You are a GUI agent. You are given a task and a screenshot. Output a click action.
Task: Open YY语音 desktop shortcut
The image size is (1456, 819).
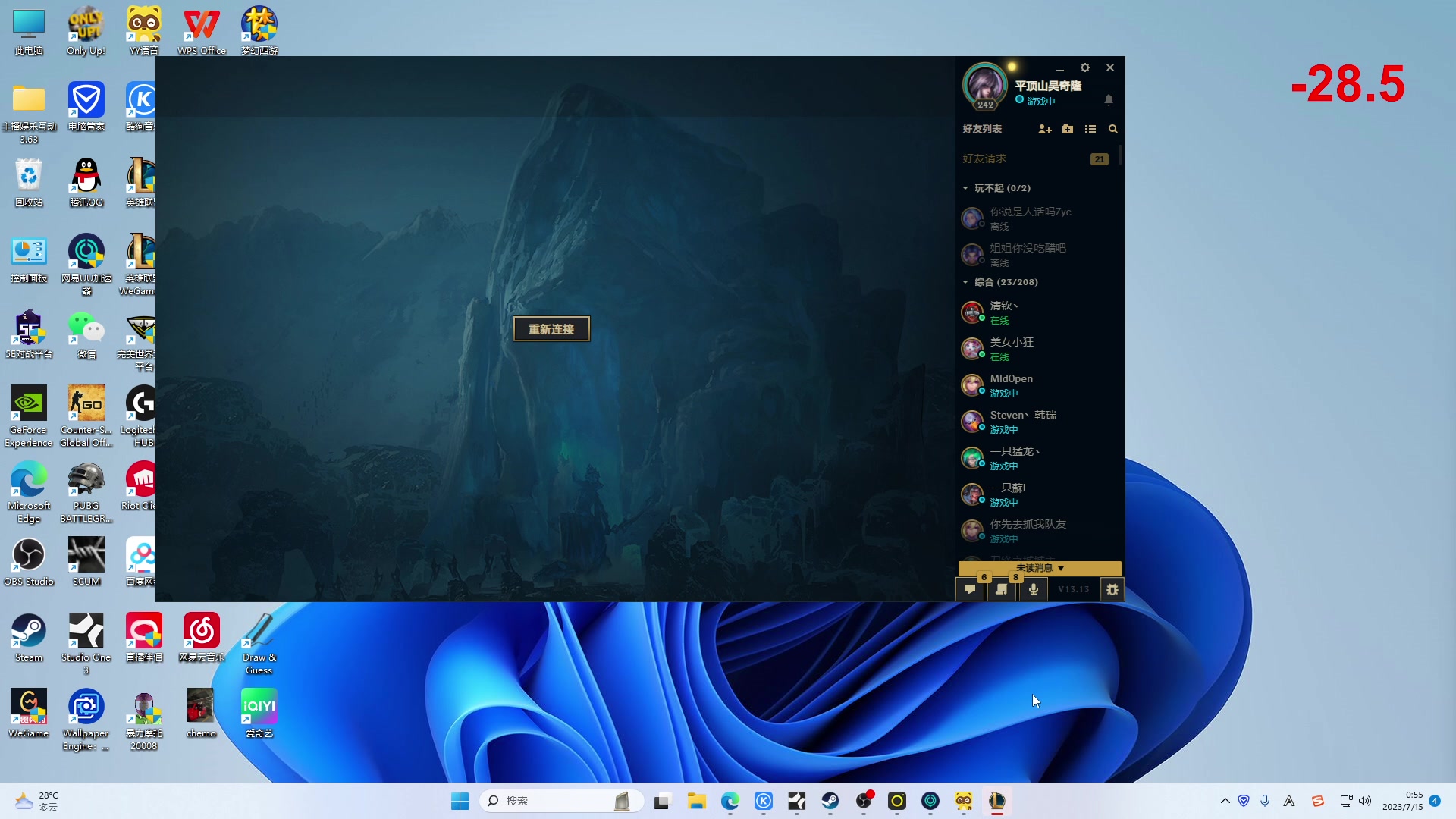(144, 32)
